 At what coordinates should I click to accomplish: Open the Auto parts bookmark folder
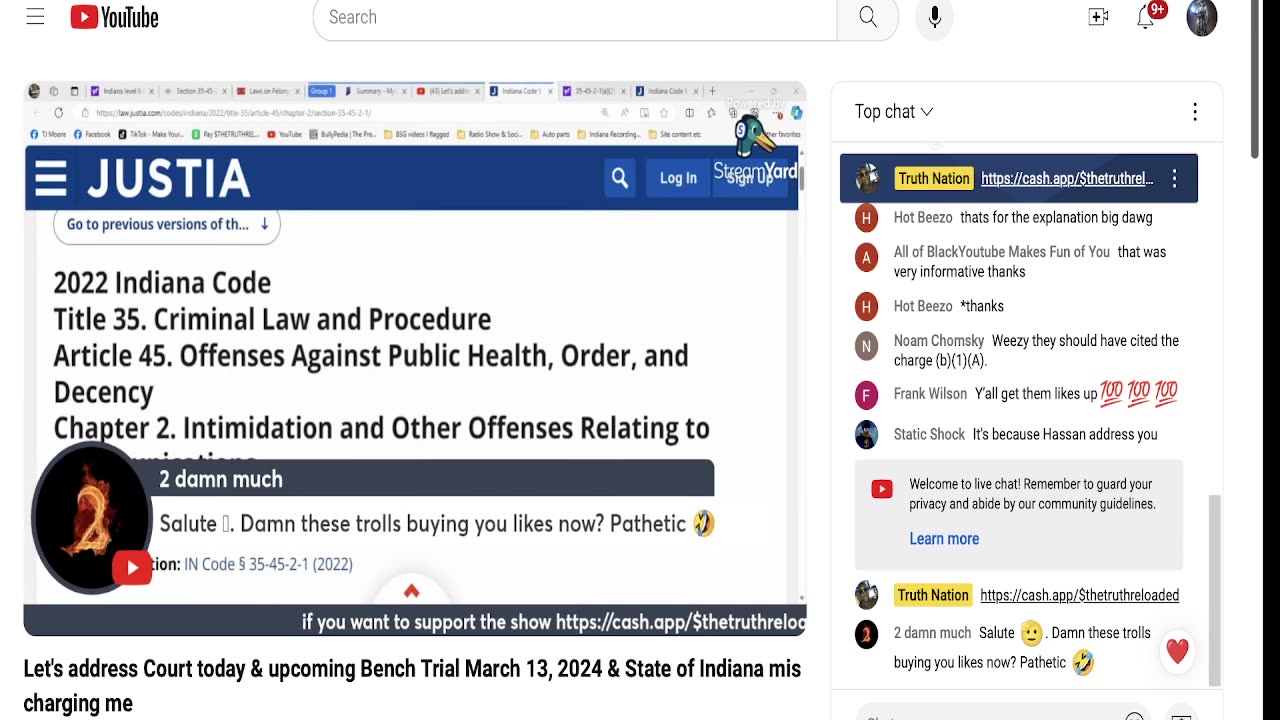(x=549, y=134)
